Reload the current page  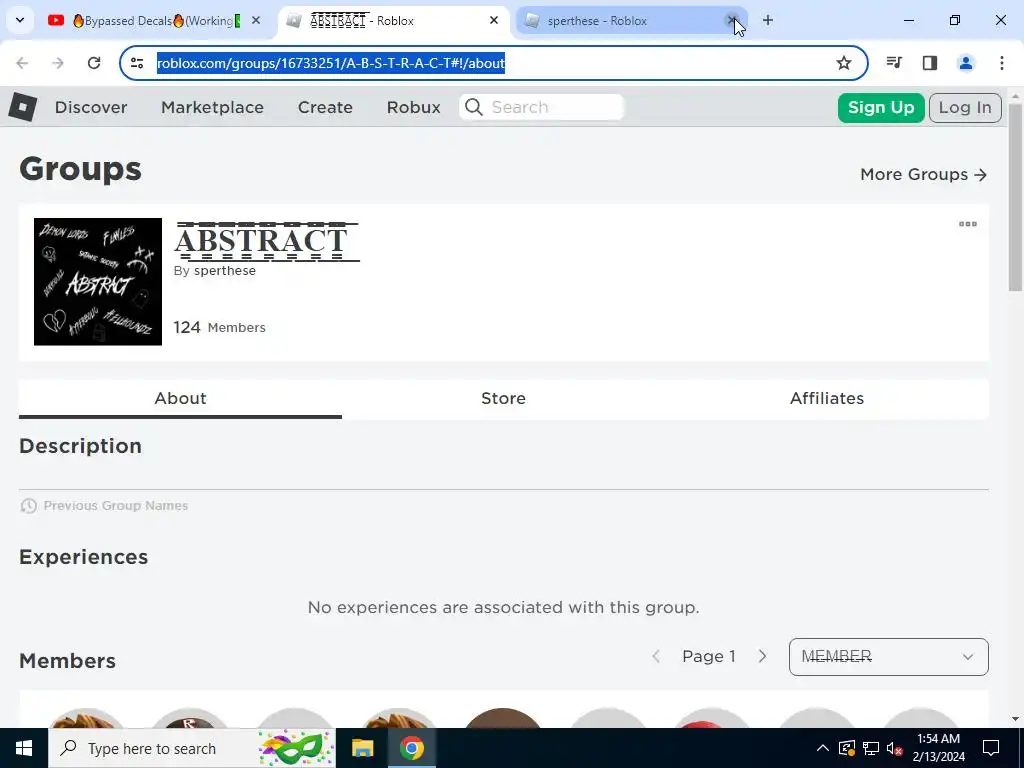94,63
